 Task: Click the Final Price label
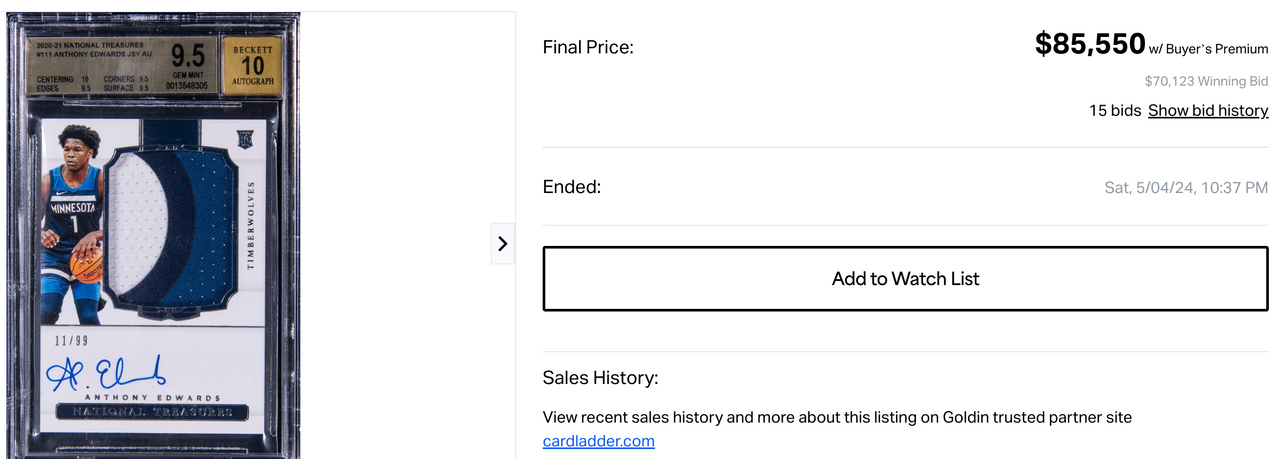[x=588, y=47]
